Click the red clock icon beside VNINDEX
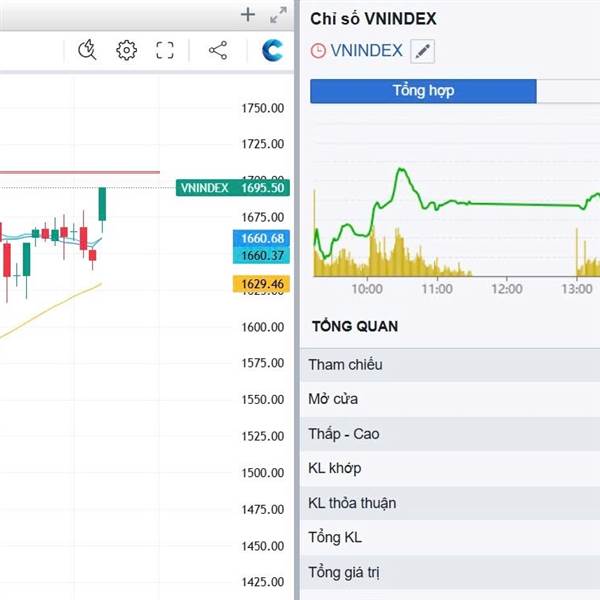 [319, 51]
